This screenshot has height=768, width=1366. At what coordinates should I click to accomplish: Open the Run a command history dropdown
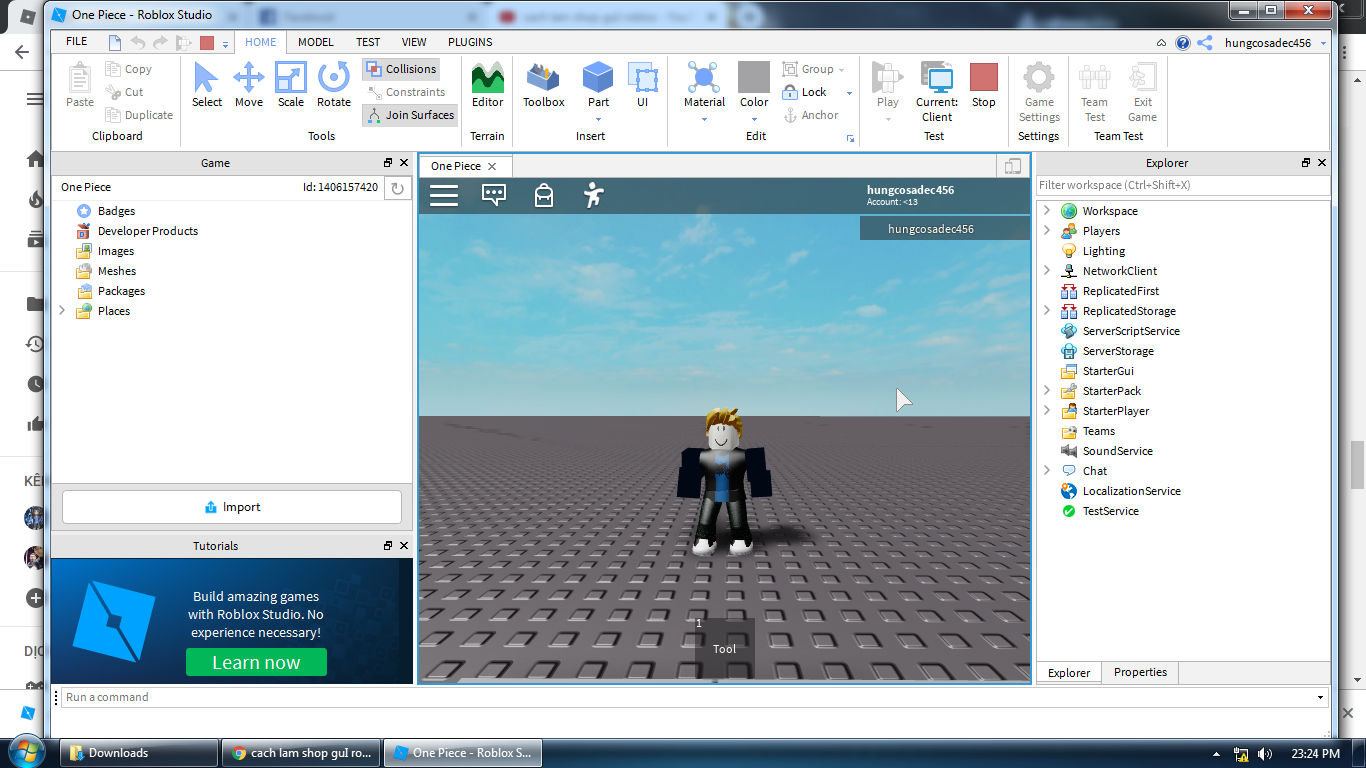tap(1321, 697)
